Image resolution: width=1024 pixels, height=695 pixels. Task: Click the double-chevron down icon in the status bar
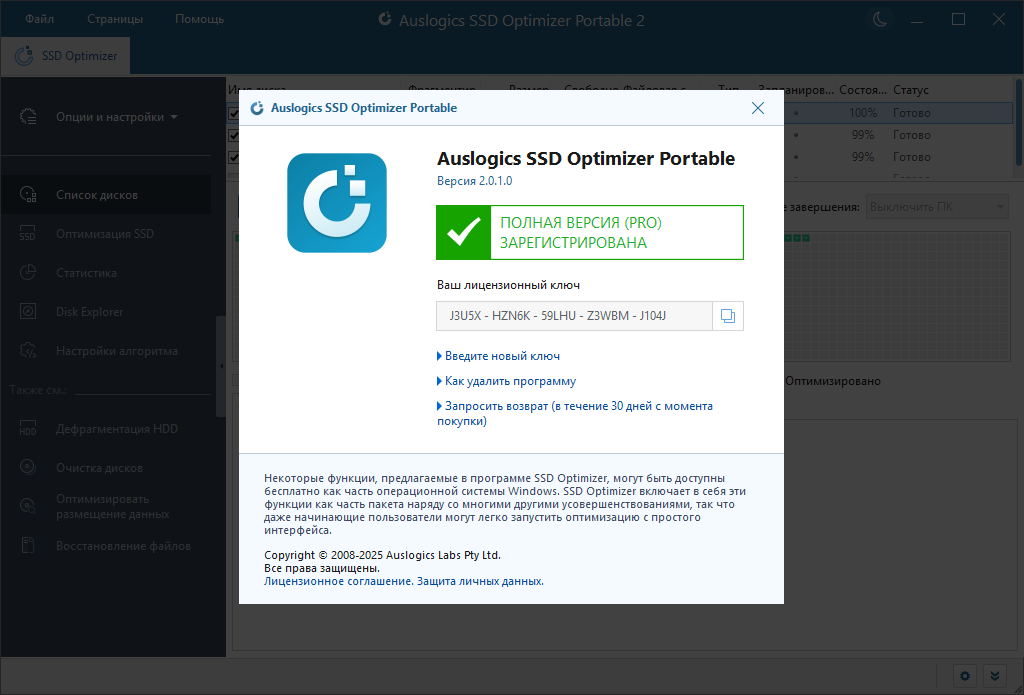point(994,676)
